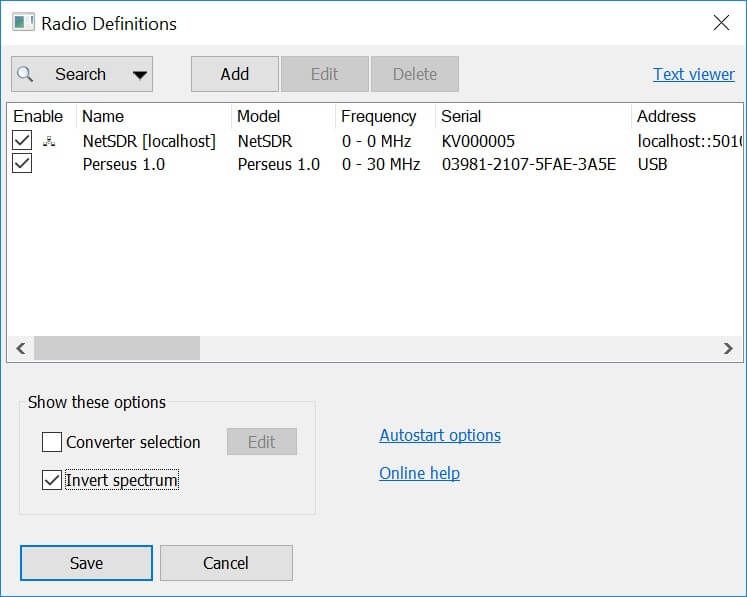This screenshot has width=747, height=597.
Task: Click the network icon beside NetSDR [localhost]
Action: click(x=49, y=142)
